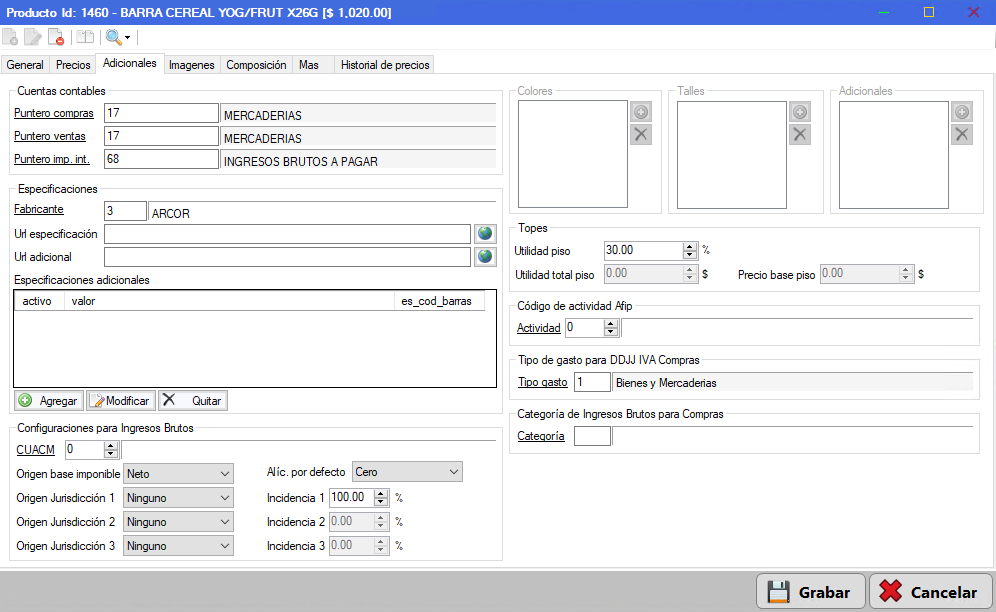Viewport: 996px width, 612px height.
Task: Click the new product toolbar icon
Action: pyautogui.click(x=10, y=37)
